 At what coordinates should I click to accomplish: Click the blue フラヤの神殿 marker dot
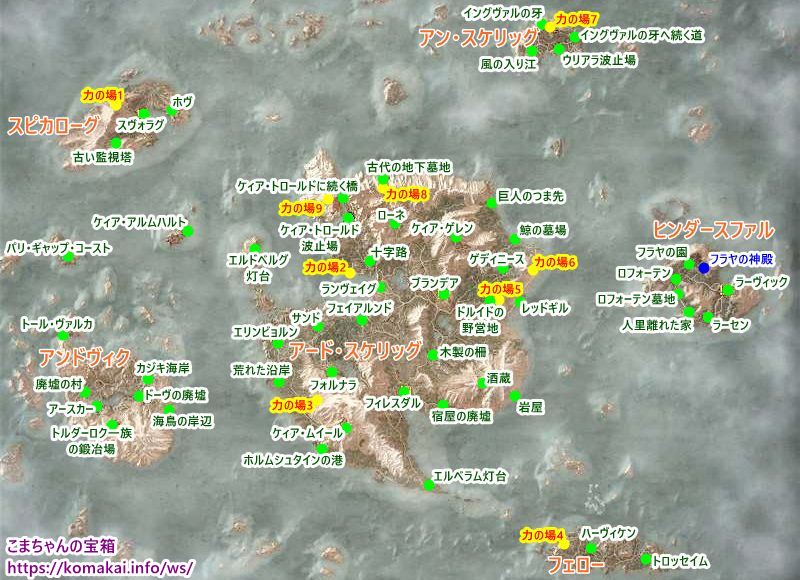point(704,268)
